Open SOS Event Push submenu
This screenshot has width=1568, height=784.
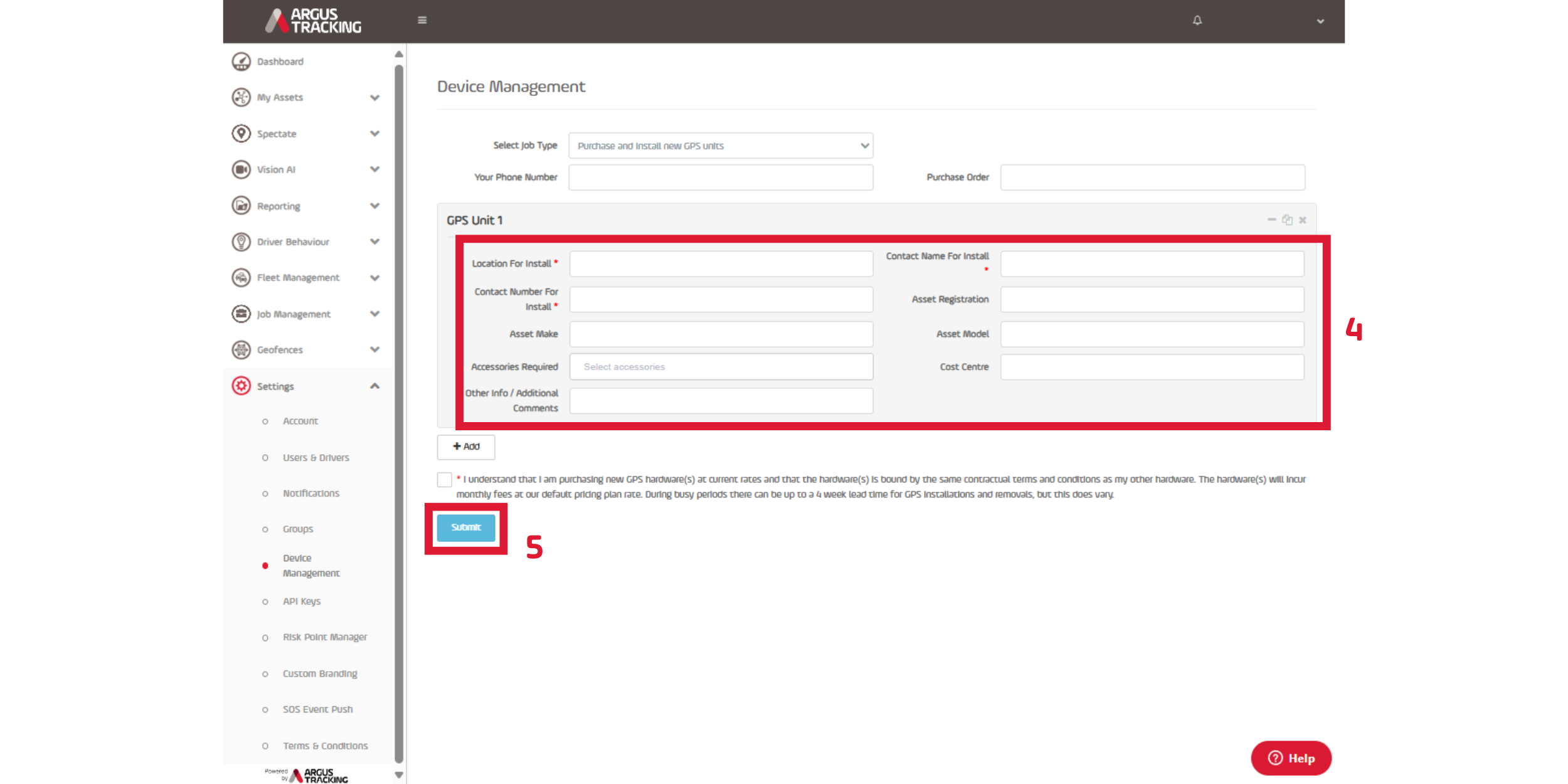(x=317, y=709)
